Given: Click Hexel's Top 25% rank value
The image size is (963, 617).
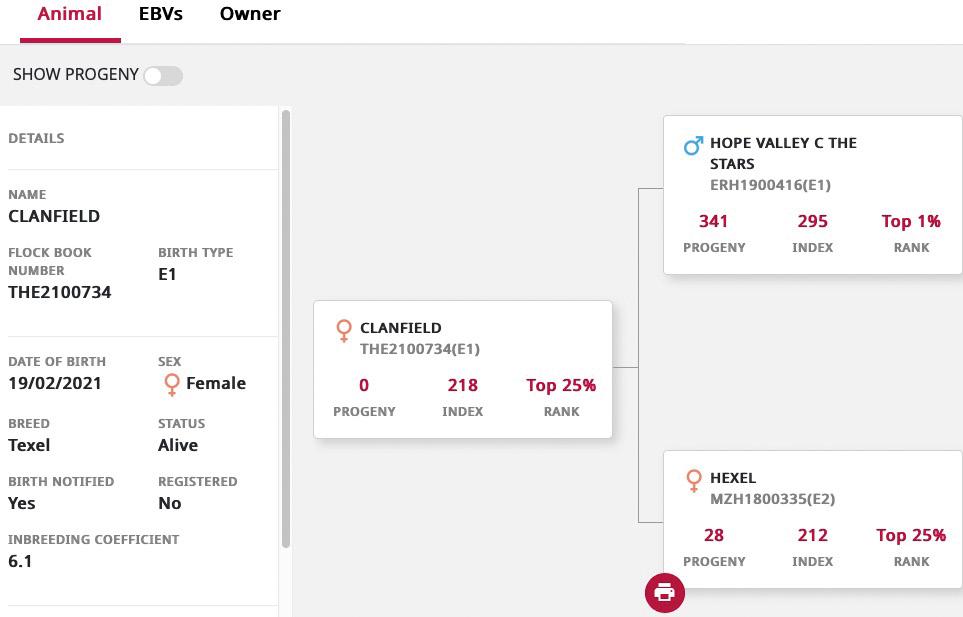Looking at the screenshot, I should 911,535.
